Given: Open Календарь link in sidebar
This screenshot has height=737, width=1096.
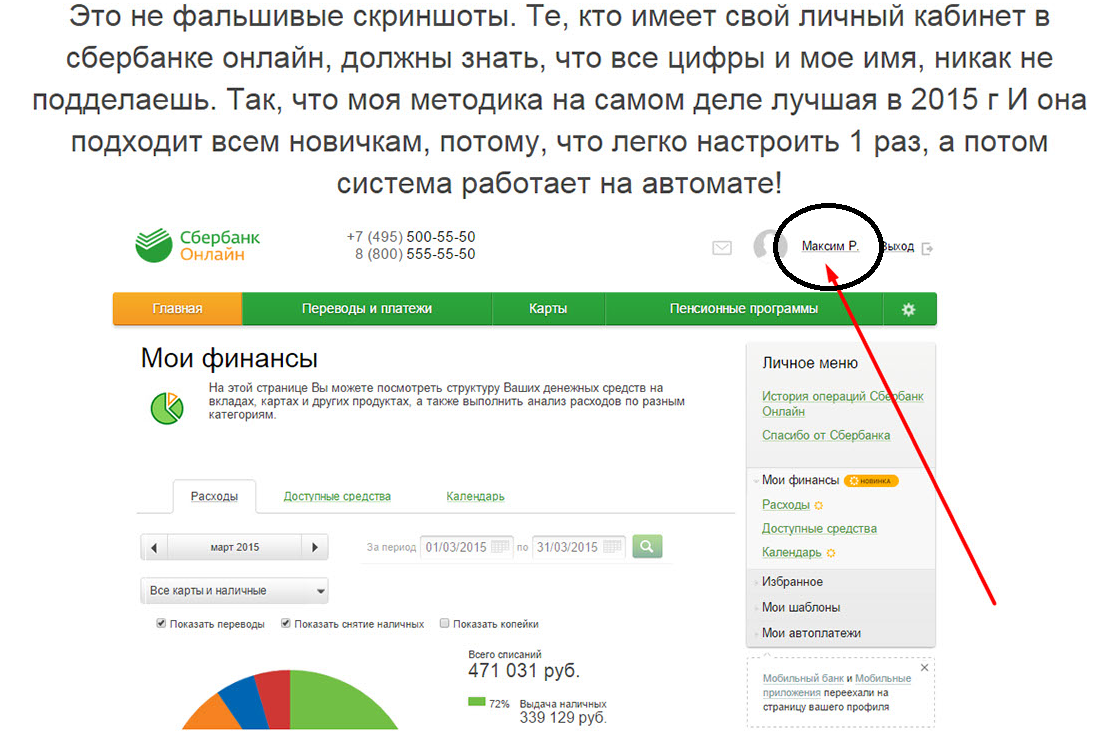Looking at the screenshot, I should point(791,552).
